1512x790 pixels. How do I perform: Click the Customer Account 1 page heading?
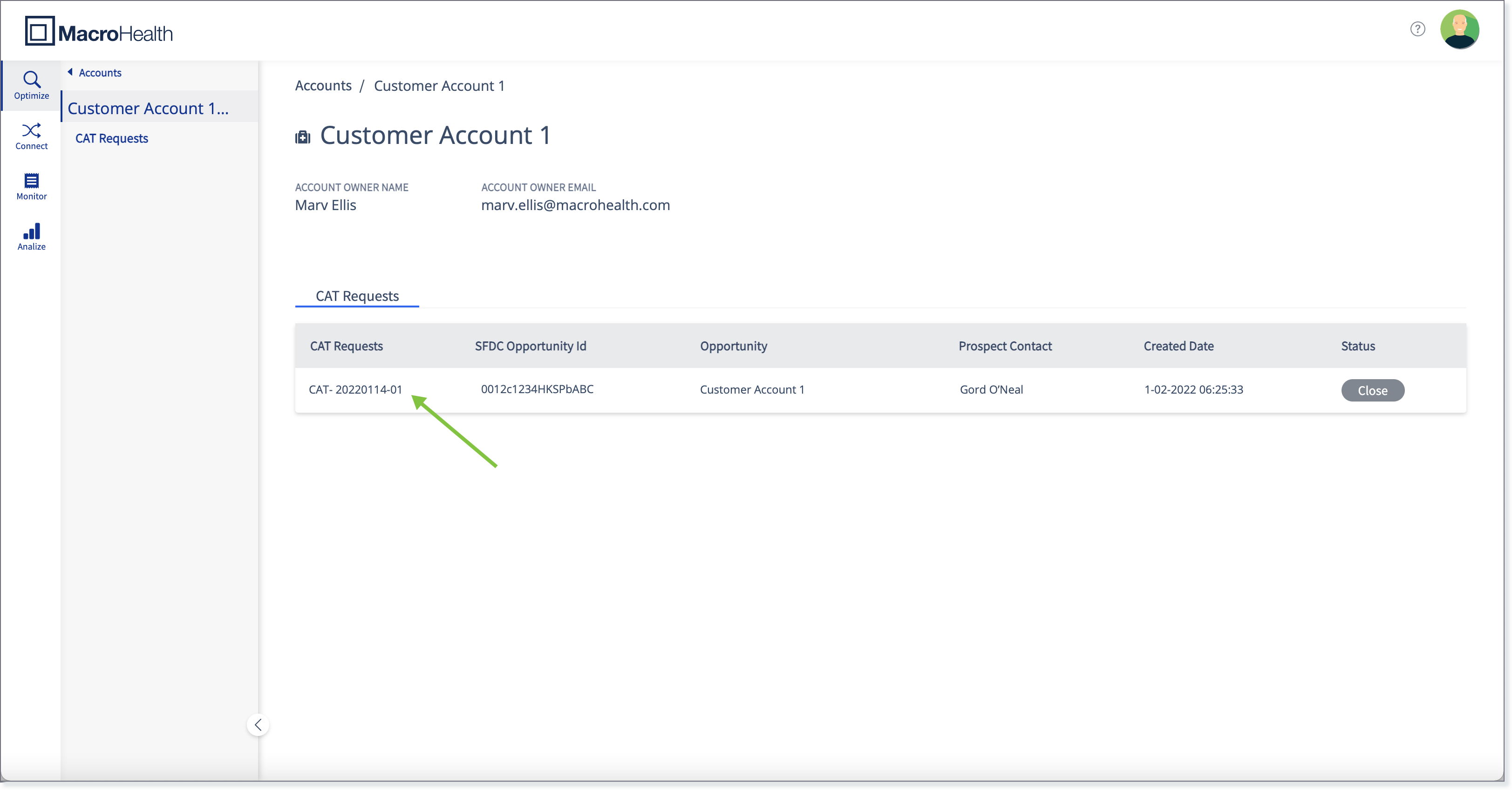(435, 136)
